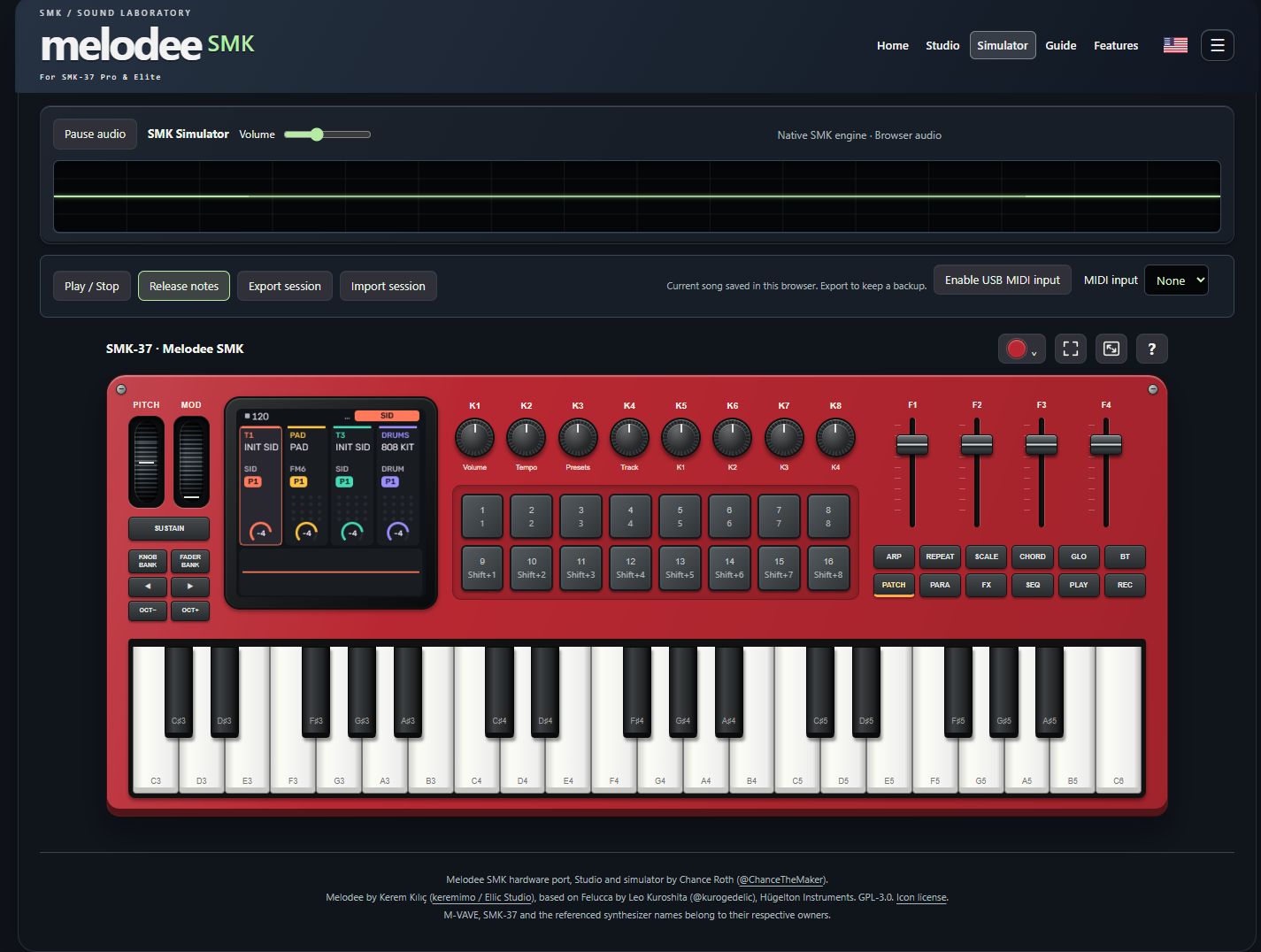1261x952 pixels.
Task: Click the right arrow button on synth
Action: (190, 586)
